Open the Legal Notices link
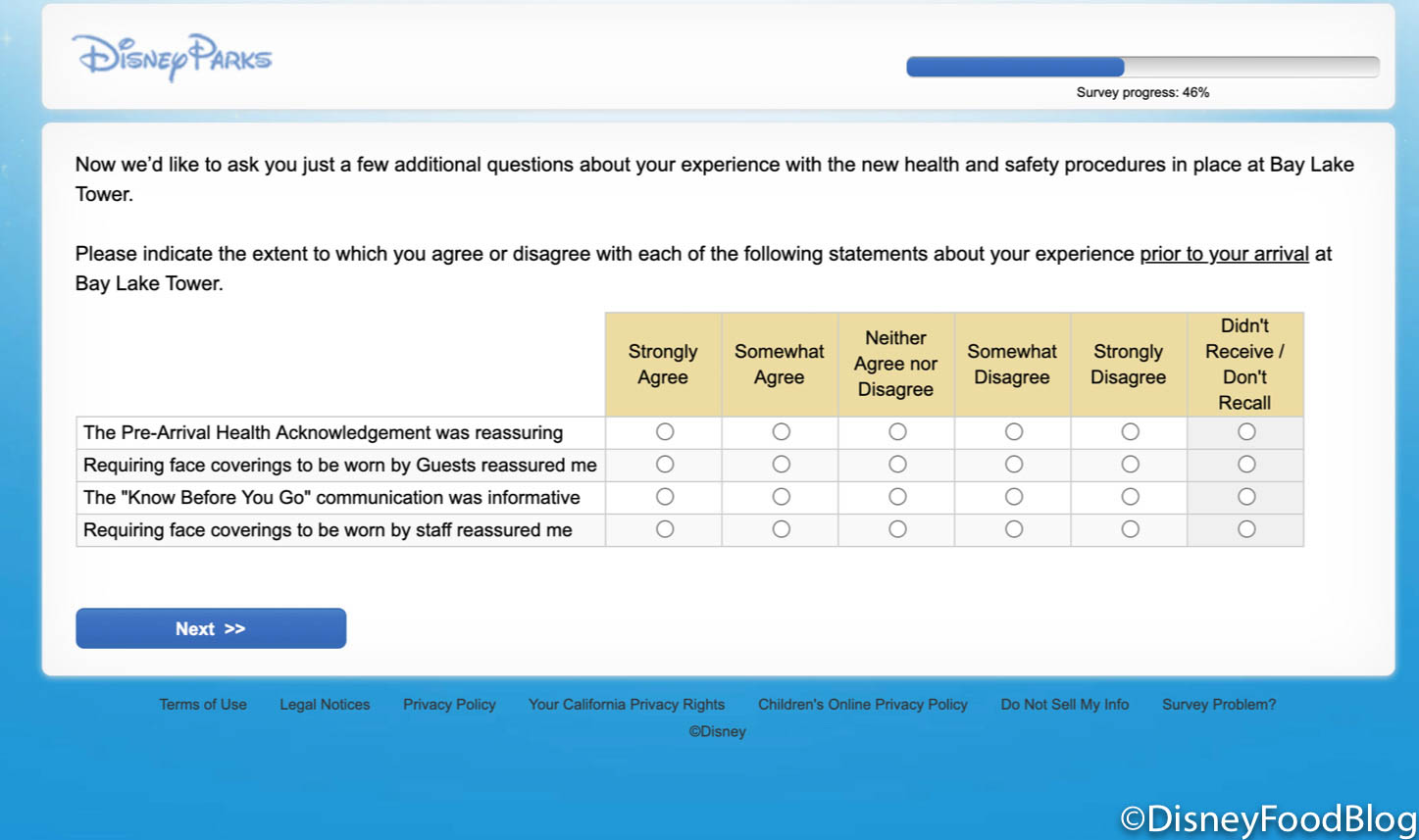Viewport: 1419px width, 840px height. pos(325,705)
